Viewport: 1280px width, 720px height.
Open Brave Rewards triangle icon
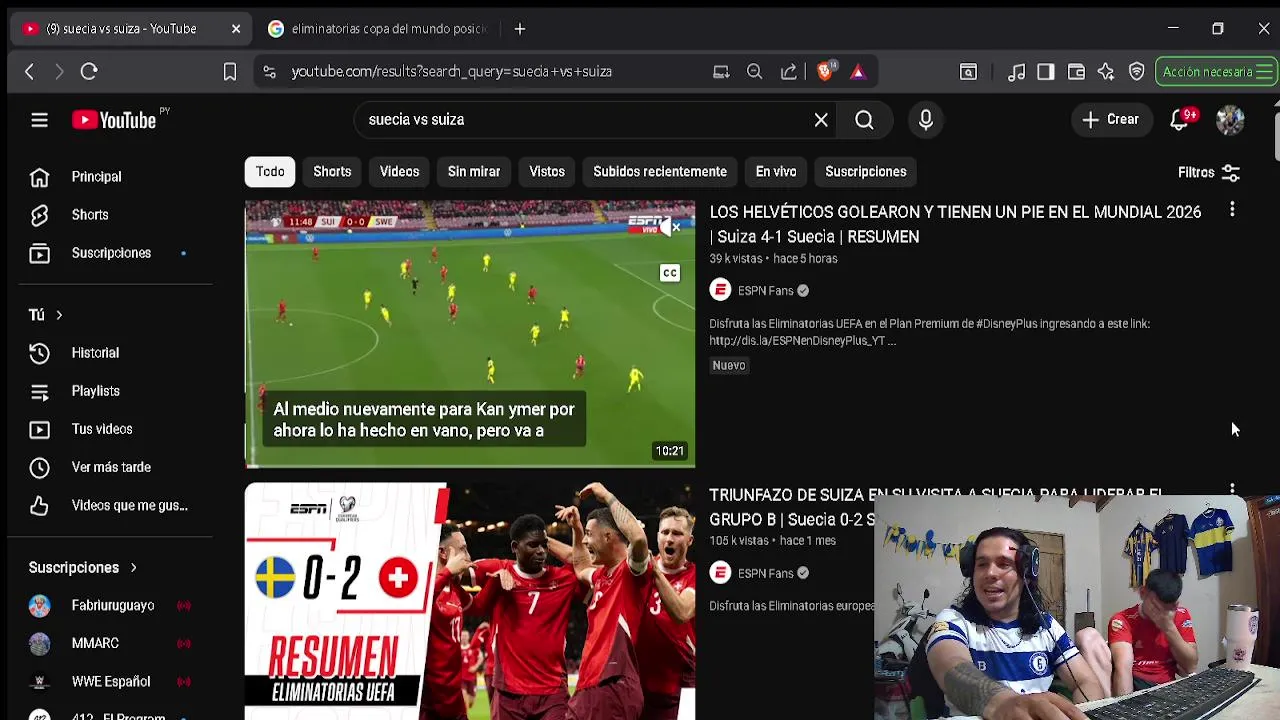[858, 72]
